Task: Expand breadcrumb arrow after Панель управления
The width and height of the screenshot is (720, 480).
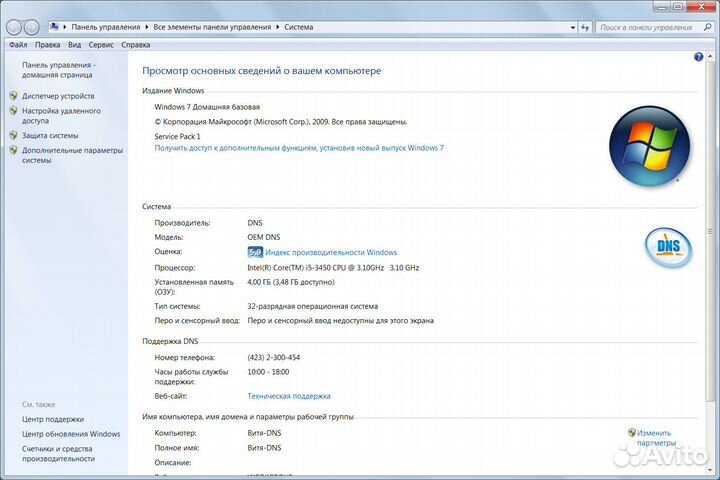Action: (146, 27)
